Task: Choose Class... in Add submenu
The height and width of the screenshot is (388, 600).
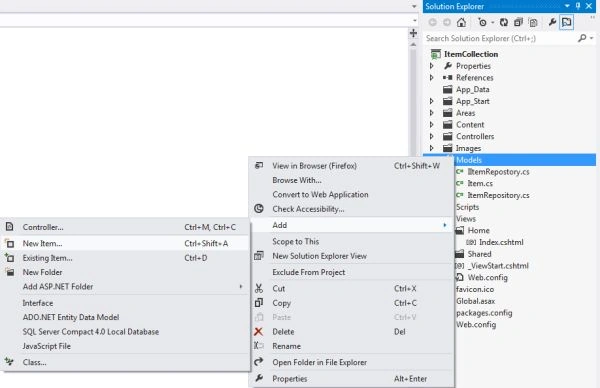Action: pos(125,362)
